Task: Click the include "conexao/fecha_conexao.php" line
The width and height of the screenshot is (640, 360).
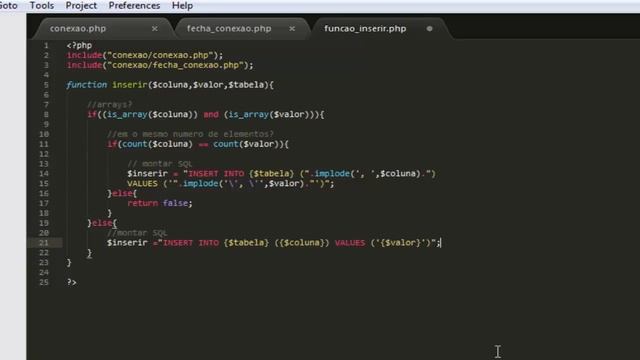Action: [160, 65]
